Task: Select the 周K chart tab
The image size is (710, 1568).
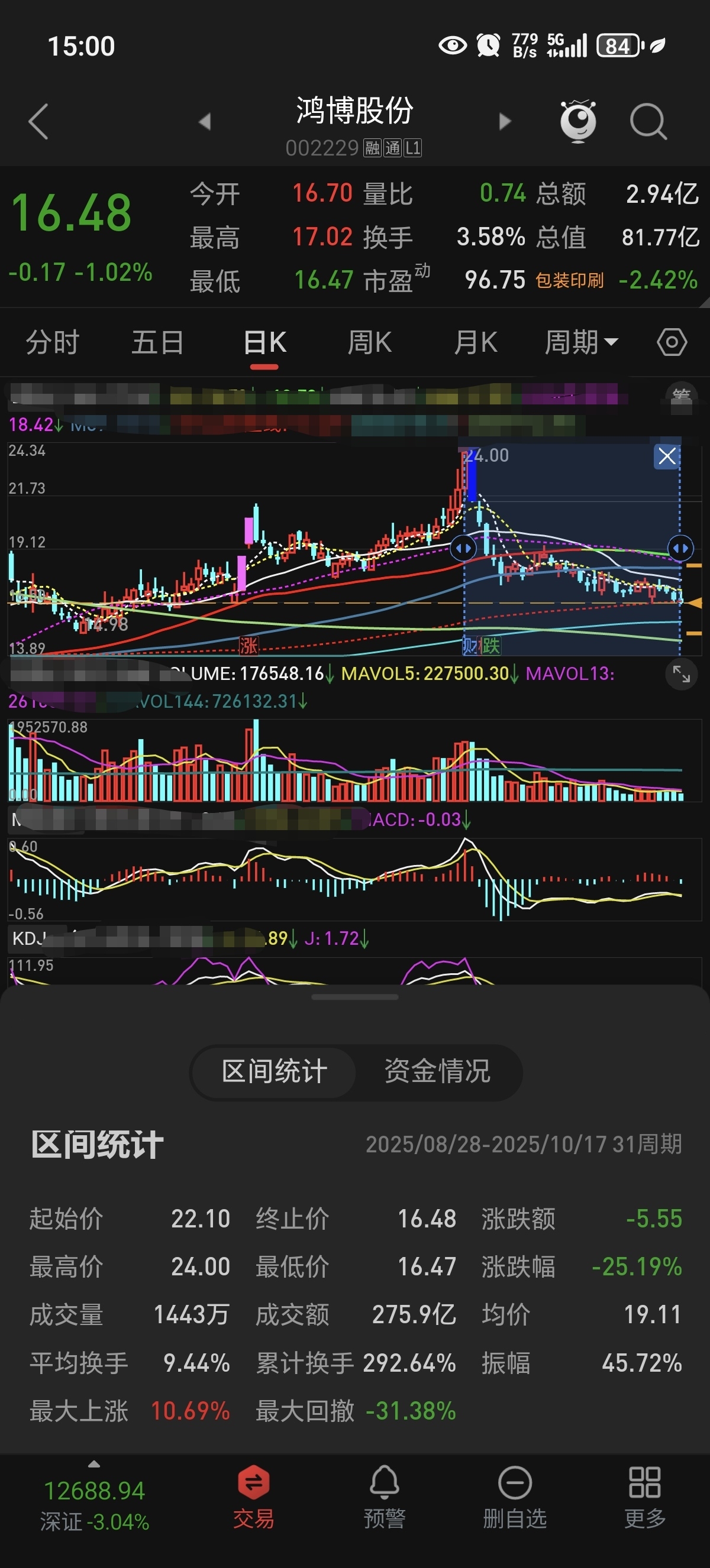Action: point(370,342)
